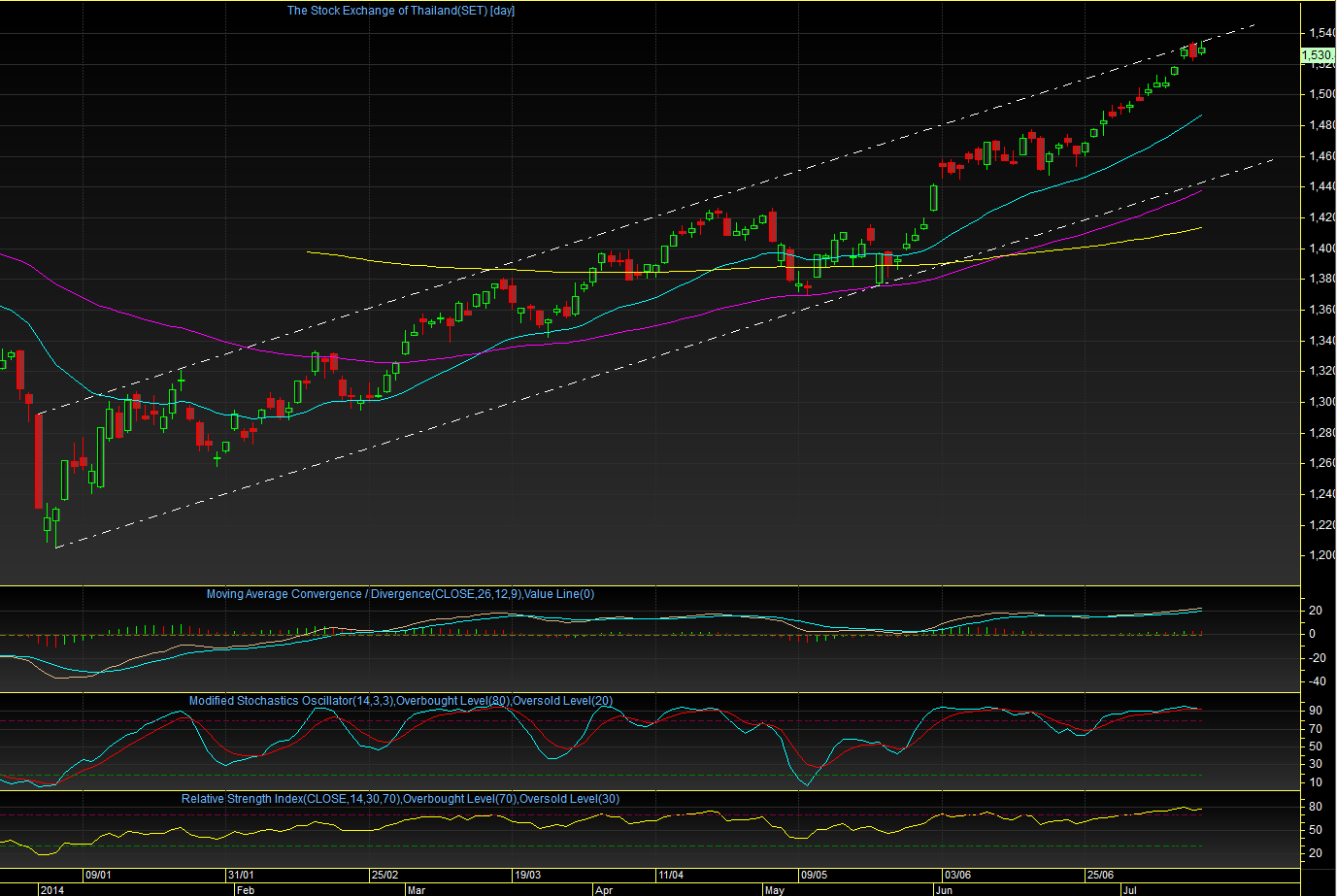
Task: Click the 19/03 date label on time axis
Action: point(527,875)
